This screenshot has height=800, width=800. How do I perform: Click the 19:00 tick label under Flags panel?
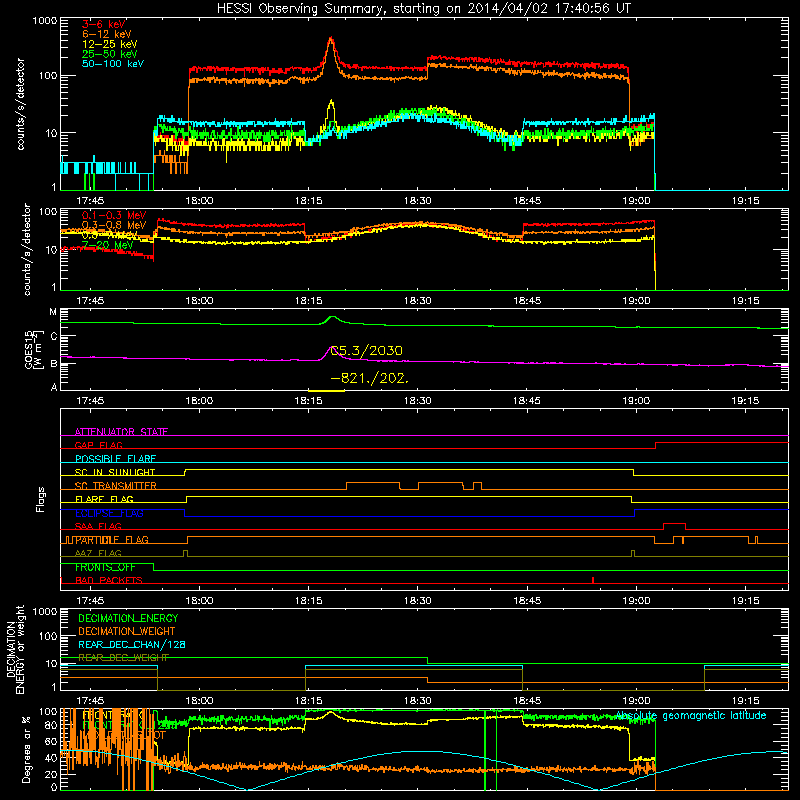pos(636,601)
